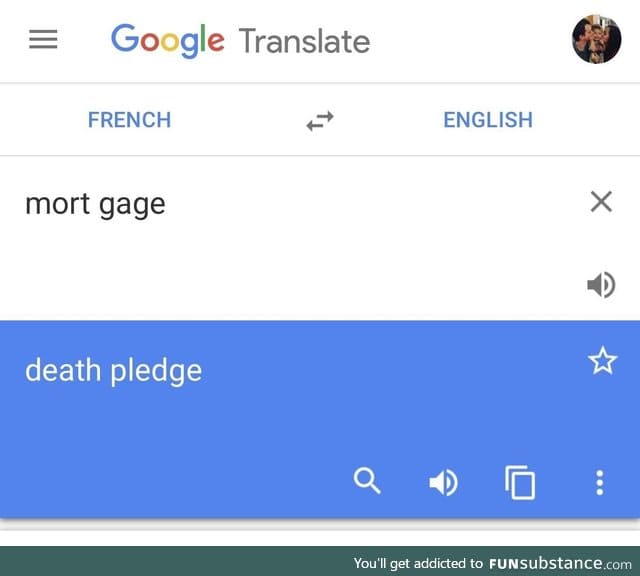The width and height of the screenshot is (640, 576).
Task: Tap the blue translation result card
Action: [x=320, y=419]
